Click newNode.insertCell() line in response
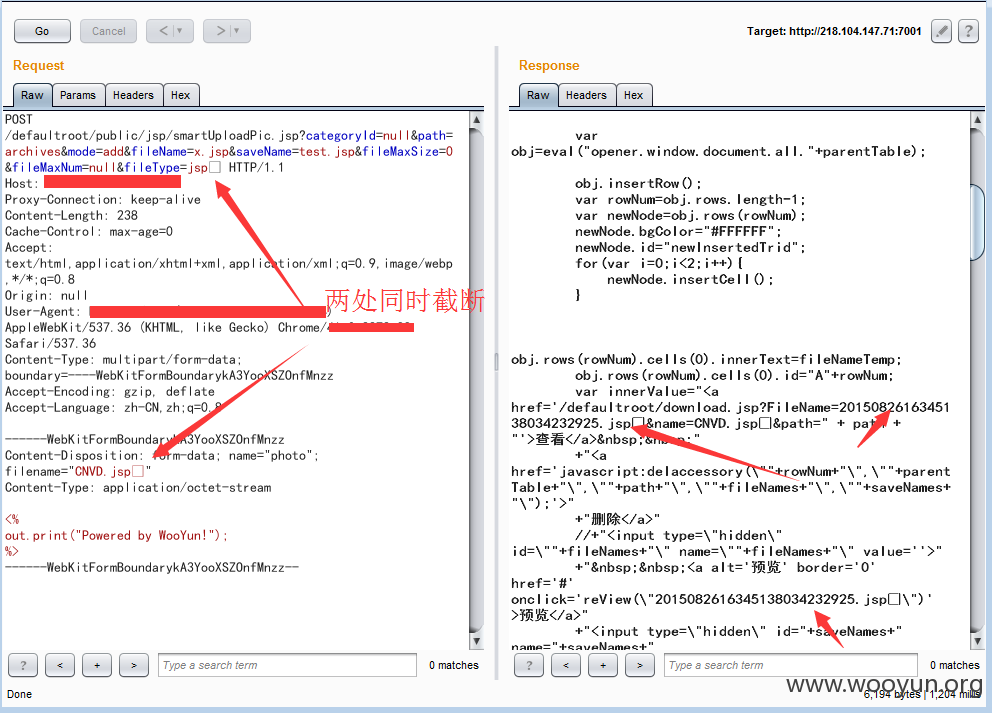Image resolution: width=992 pixels, height=713 pixels. [x=690, y=280]
